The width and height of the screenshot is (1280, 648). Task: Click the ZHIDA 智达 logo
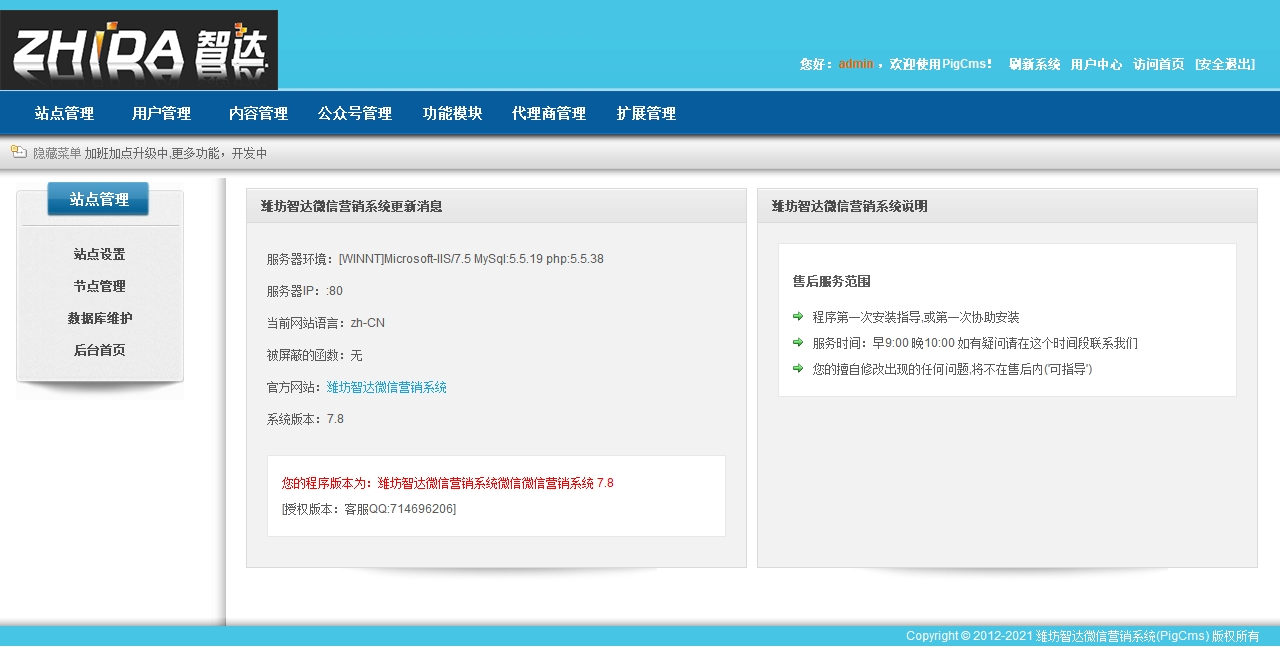[139, 50]
